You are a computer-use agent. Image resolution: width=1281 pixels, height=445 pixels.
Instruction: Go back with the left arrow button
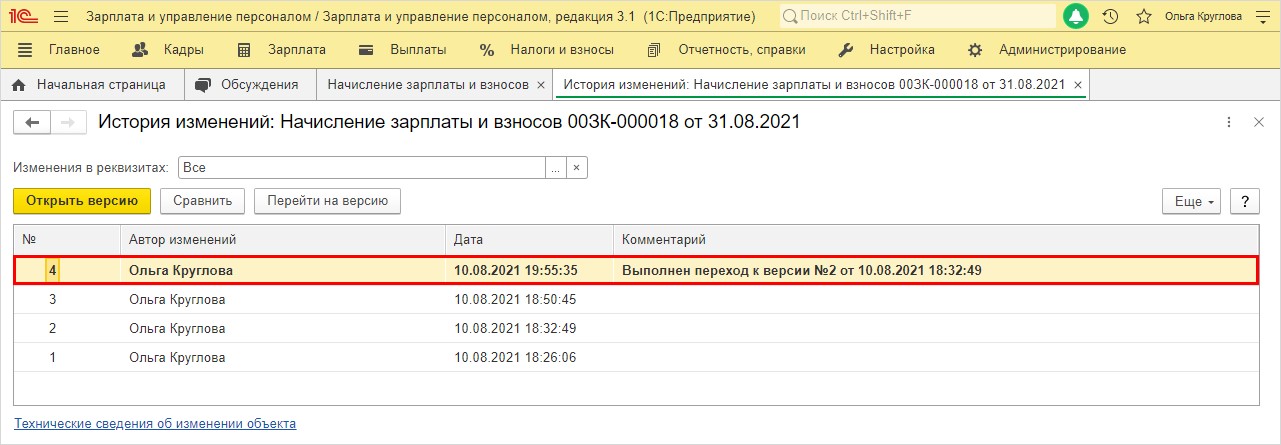(x=32, y=122)
